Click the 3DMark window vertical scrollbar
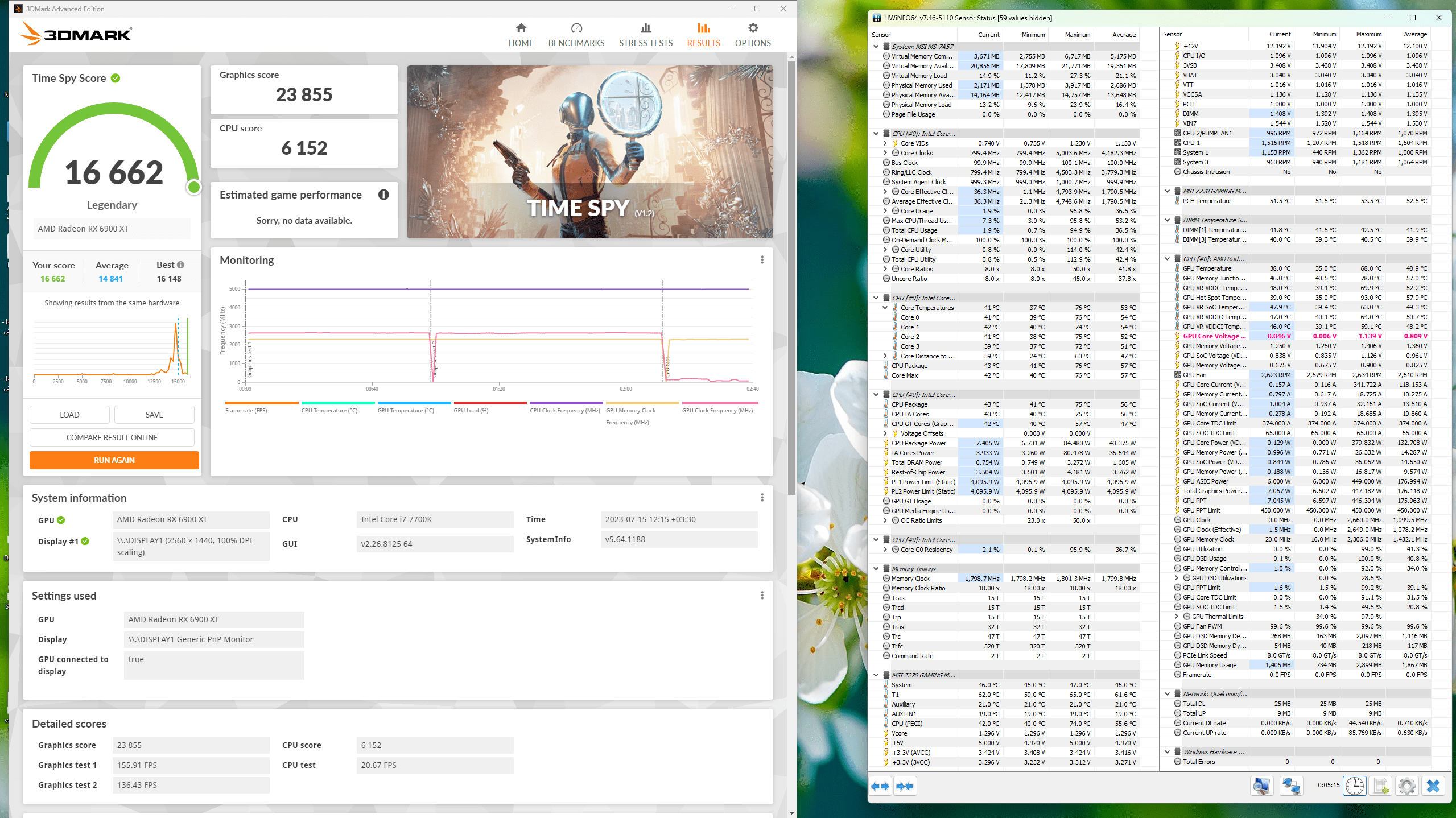This screenshot has height=818, width=1456. (791, 278)
